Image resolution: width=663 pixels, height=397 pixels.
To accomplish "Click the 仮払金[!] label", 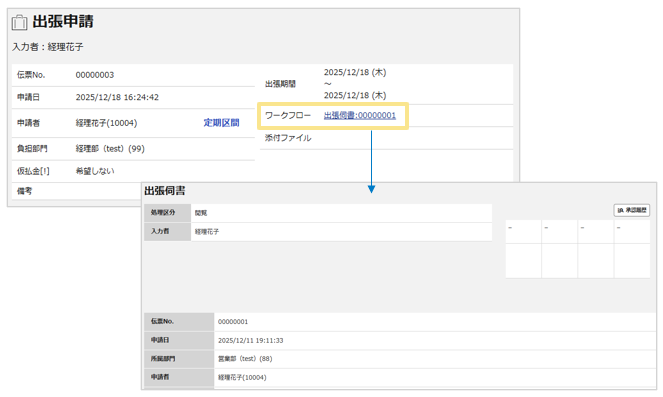I will pos(33,171).
